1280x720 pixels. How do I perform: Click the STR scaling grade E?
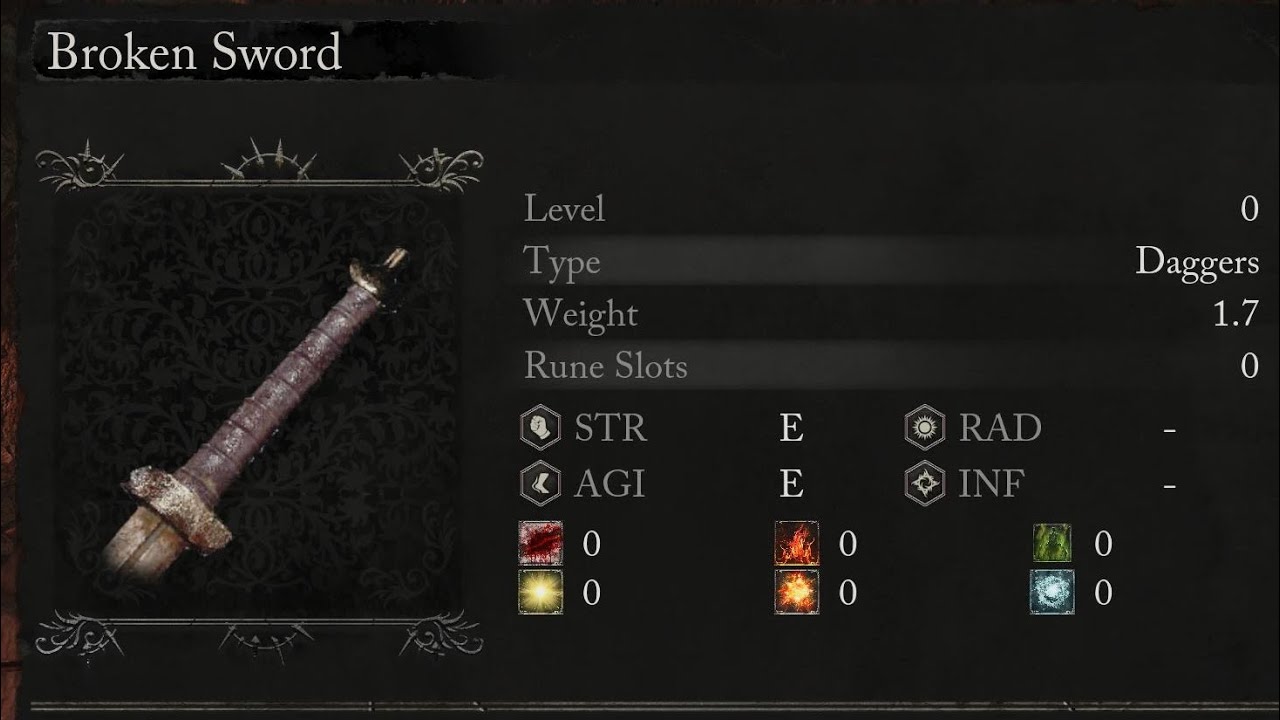[791, 428]
